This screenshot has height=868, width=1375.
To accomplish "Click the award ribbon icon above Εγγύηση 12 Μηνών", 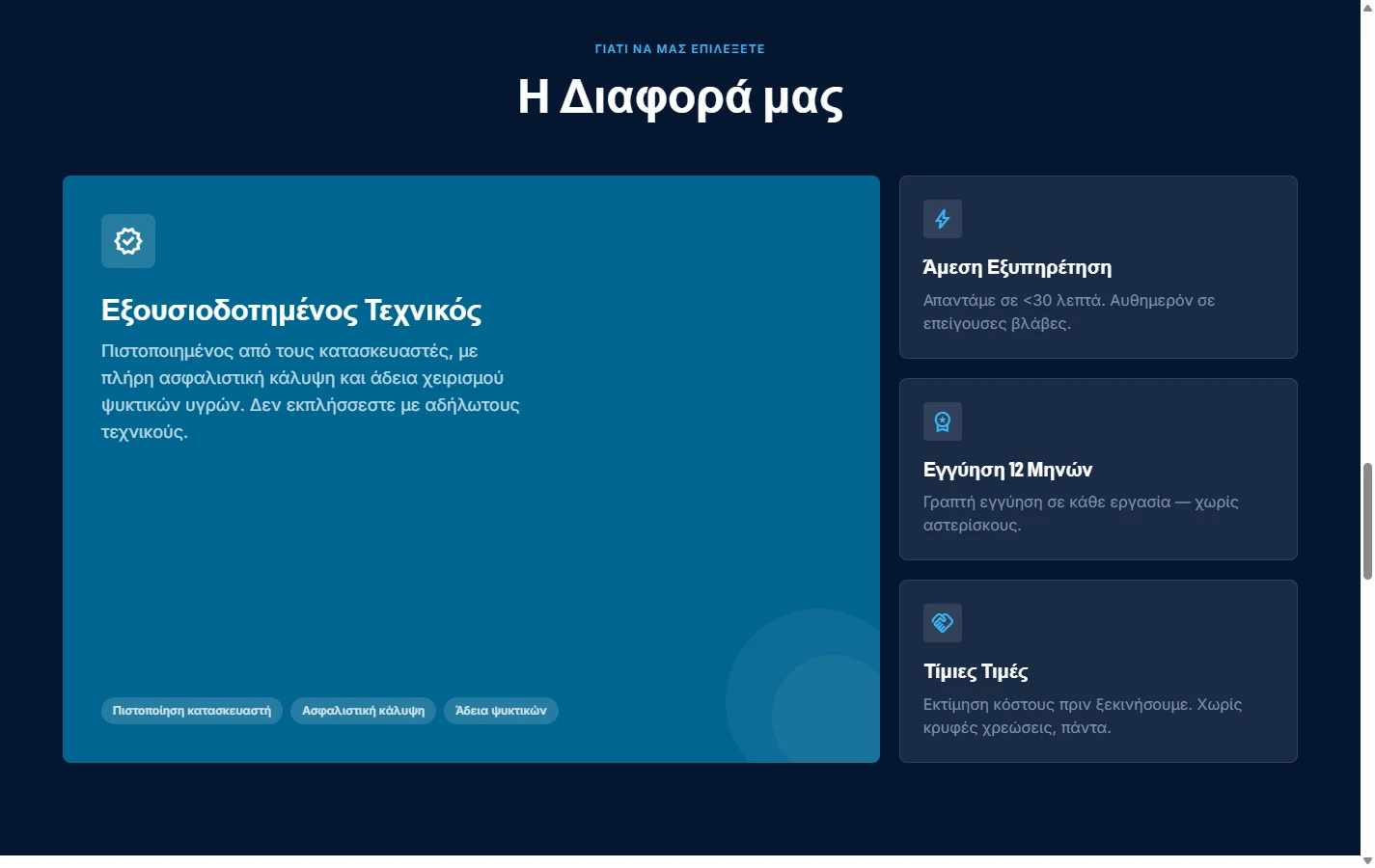I will pos(943,421).
